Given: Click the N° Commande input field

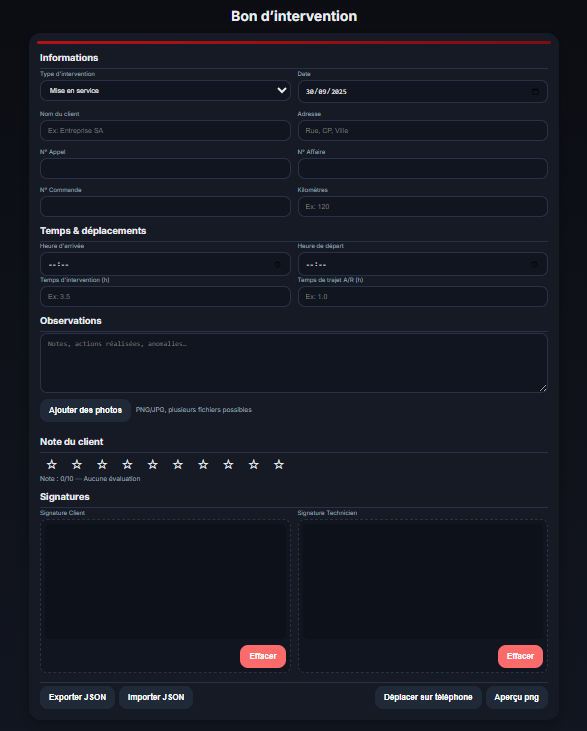Looking at the screenshot, I should [166, 207].
